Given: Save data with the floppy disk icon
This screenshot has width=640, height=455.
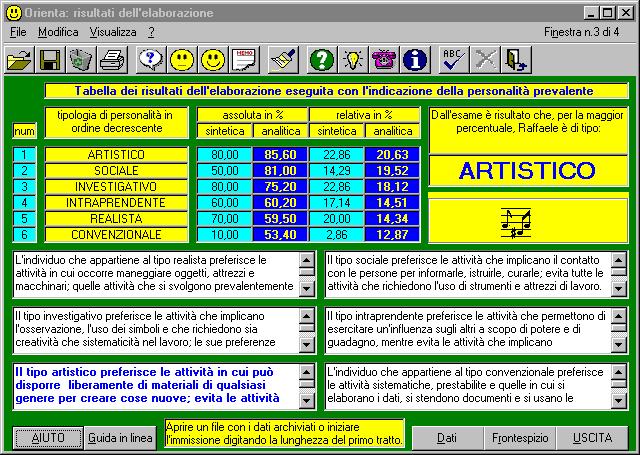Looking at the screenshot, I should (x=50, y=60).
